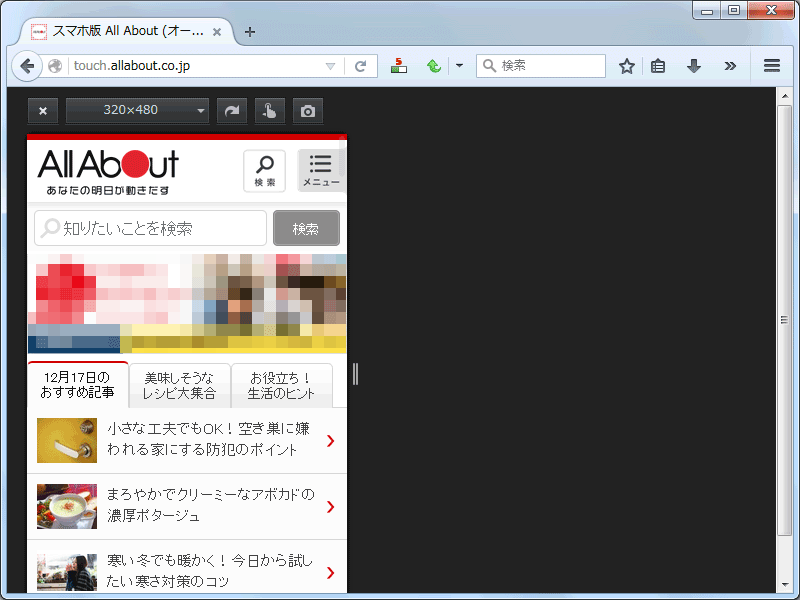800x600 pixels.
Task: Open the dropdown beside the green add-on icon
Action: (458, 66)
